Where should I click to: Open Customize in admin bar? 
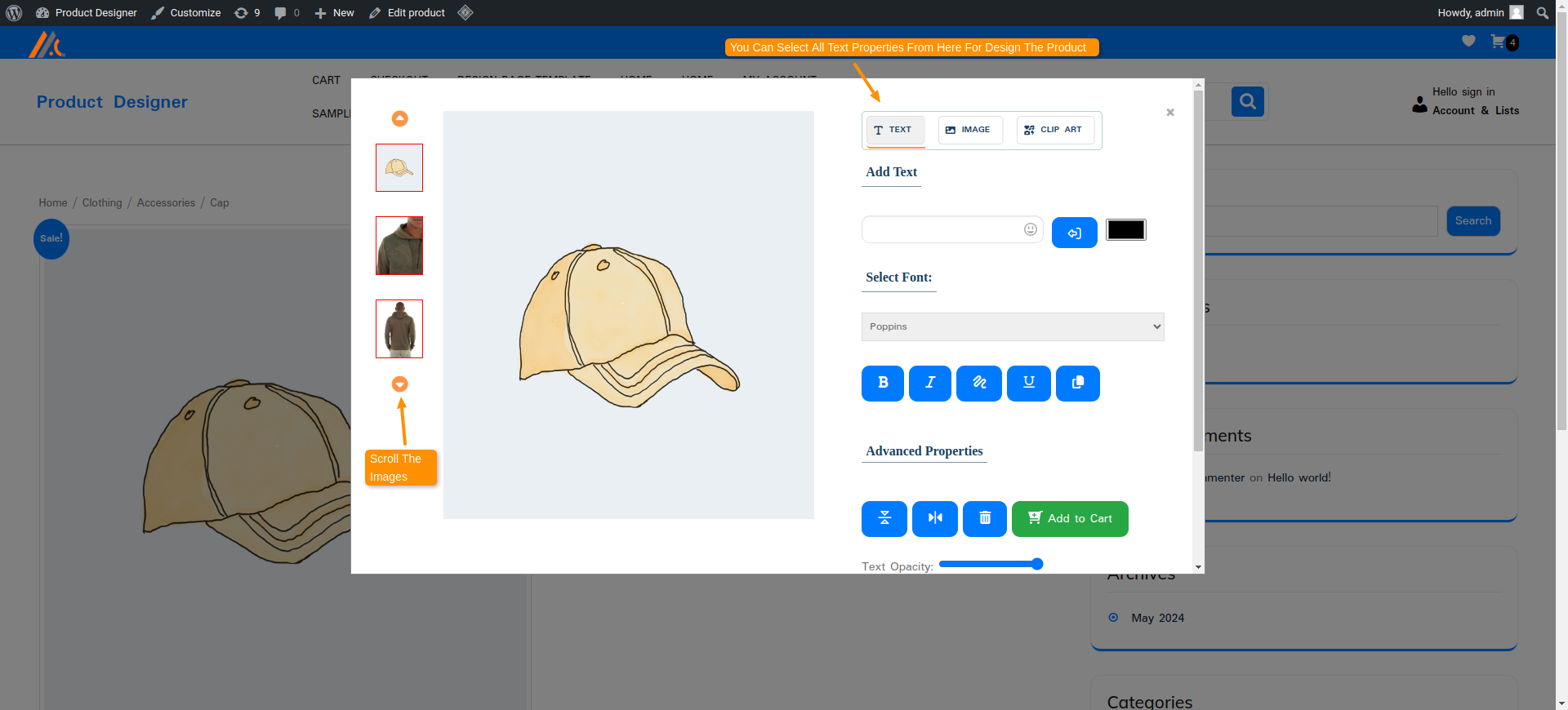(186, 13)
